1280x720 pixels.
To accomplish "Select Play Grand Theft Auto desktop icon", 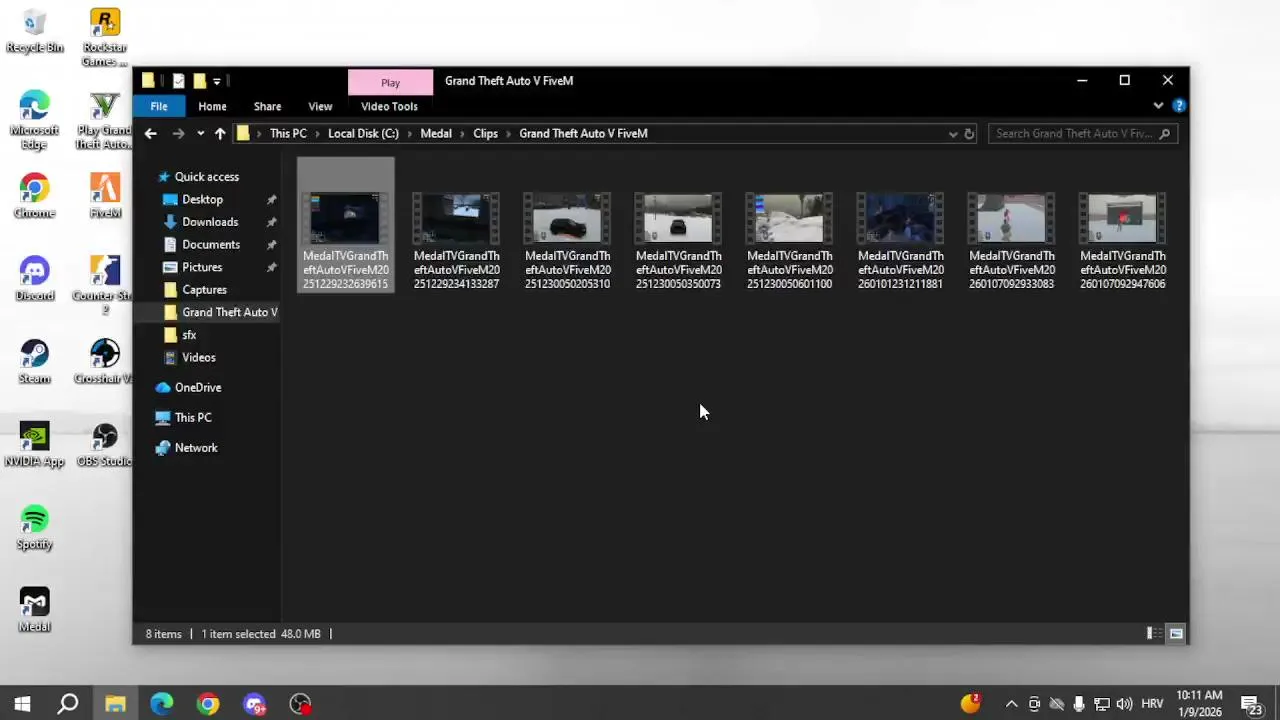I will (105, 120).
